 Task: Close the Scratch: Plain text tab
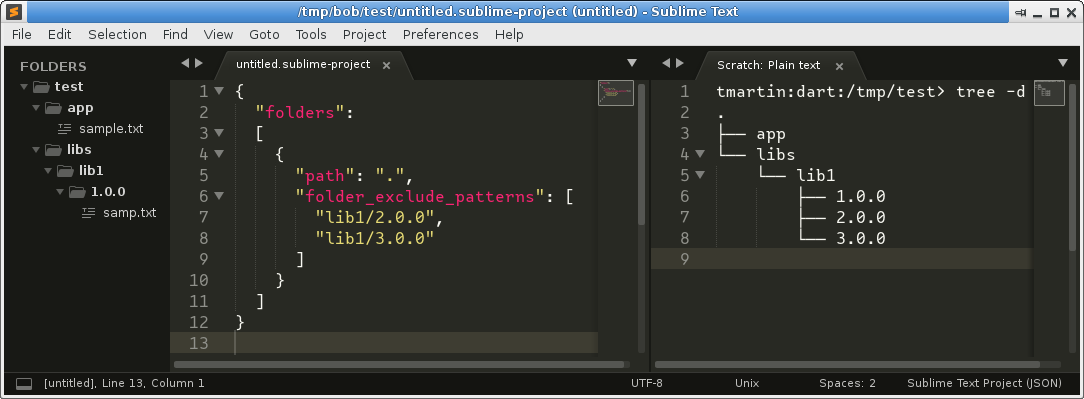tap(839, 66)
